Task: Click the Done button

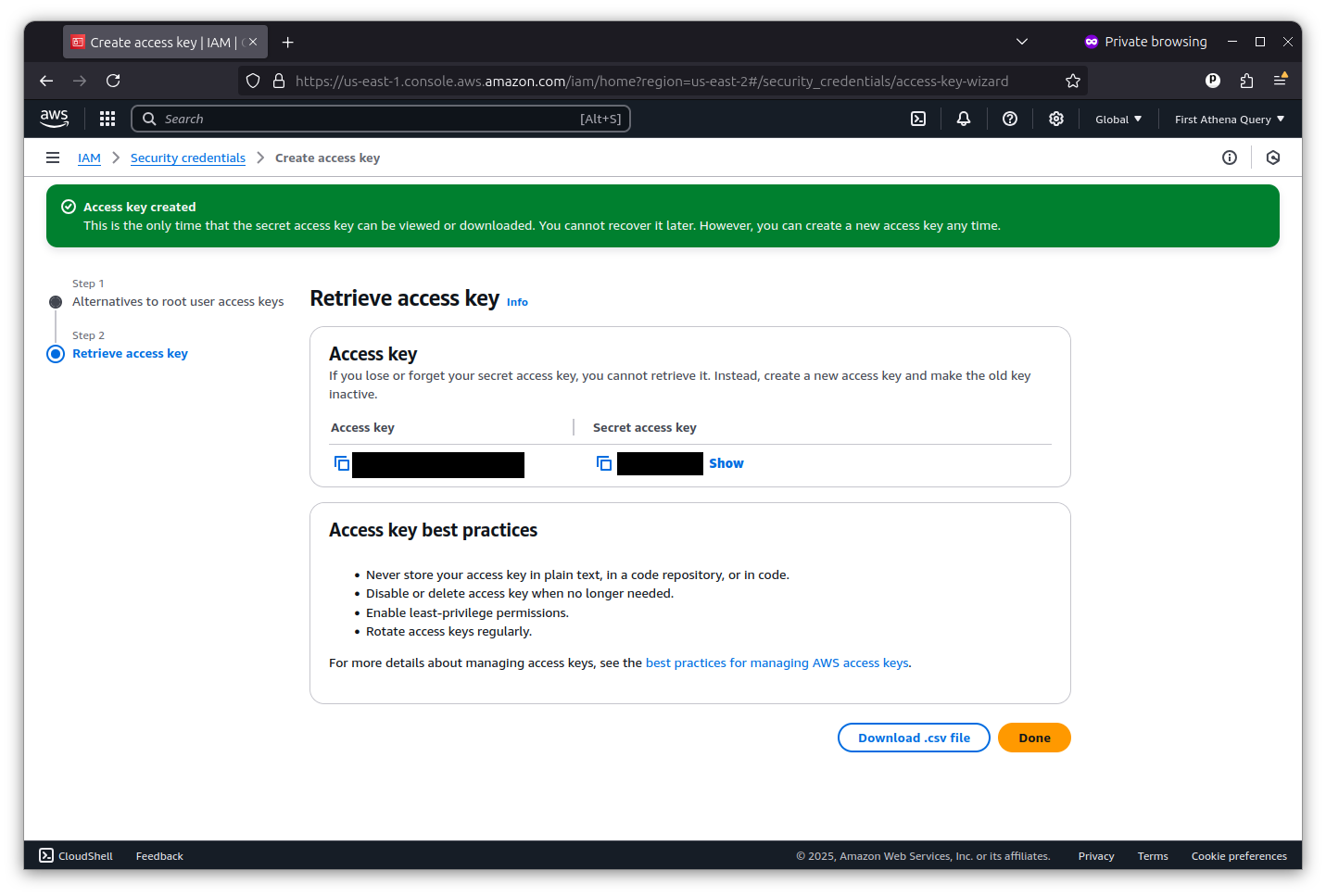Action: [1033, 738]
